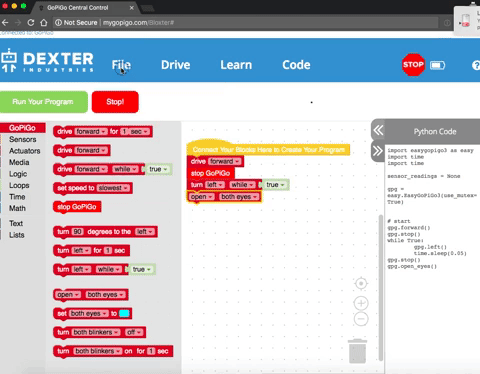
Task: Click the browser address bar
Action: [245, 23]
